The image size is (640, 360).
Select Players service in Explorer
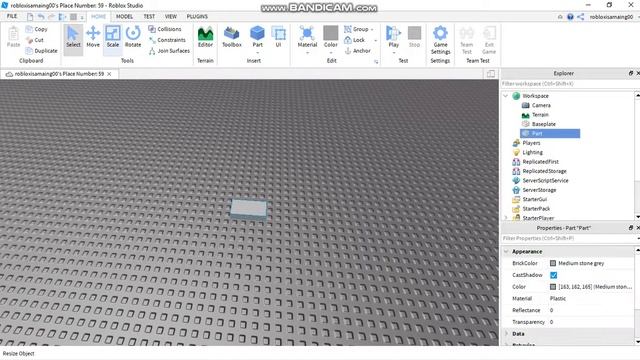(527, 143)
